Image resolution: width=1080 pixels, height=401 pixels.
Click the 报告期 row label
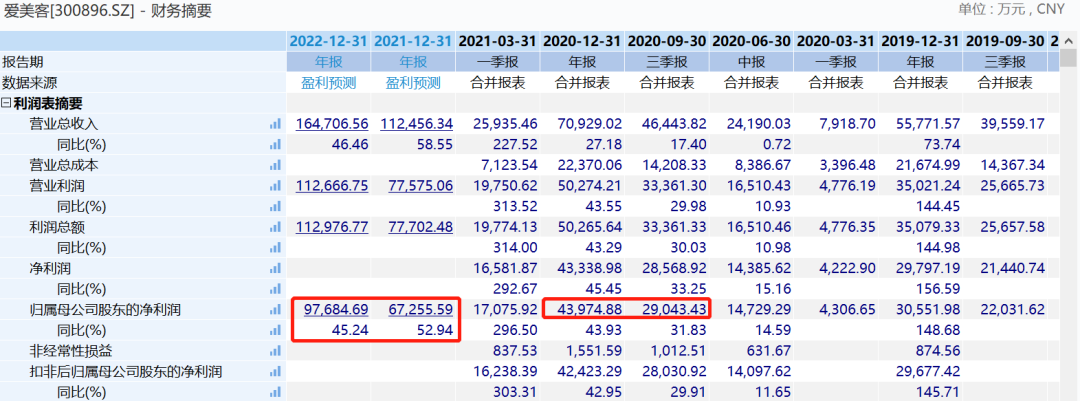pyautogui.click(x=23, y=62)
